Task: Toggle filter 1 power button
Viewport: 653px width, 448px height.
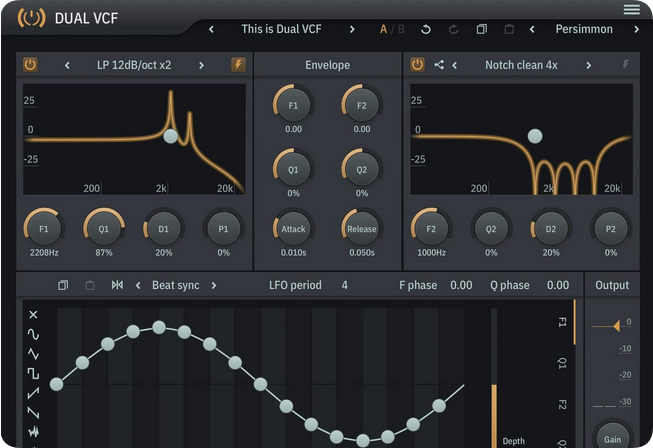Action: (30, 65)
